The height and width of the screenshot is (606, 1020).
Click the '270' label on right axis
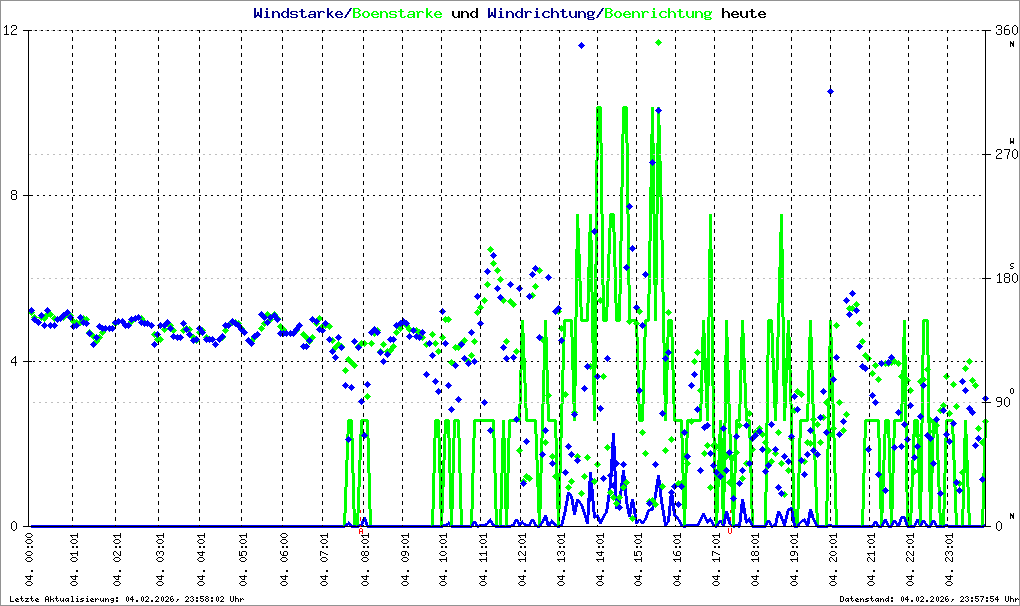point(1003,154)
